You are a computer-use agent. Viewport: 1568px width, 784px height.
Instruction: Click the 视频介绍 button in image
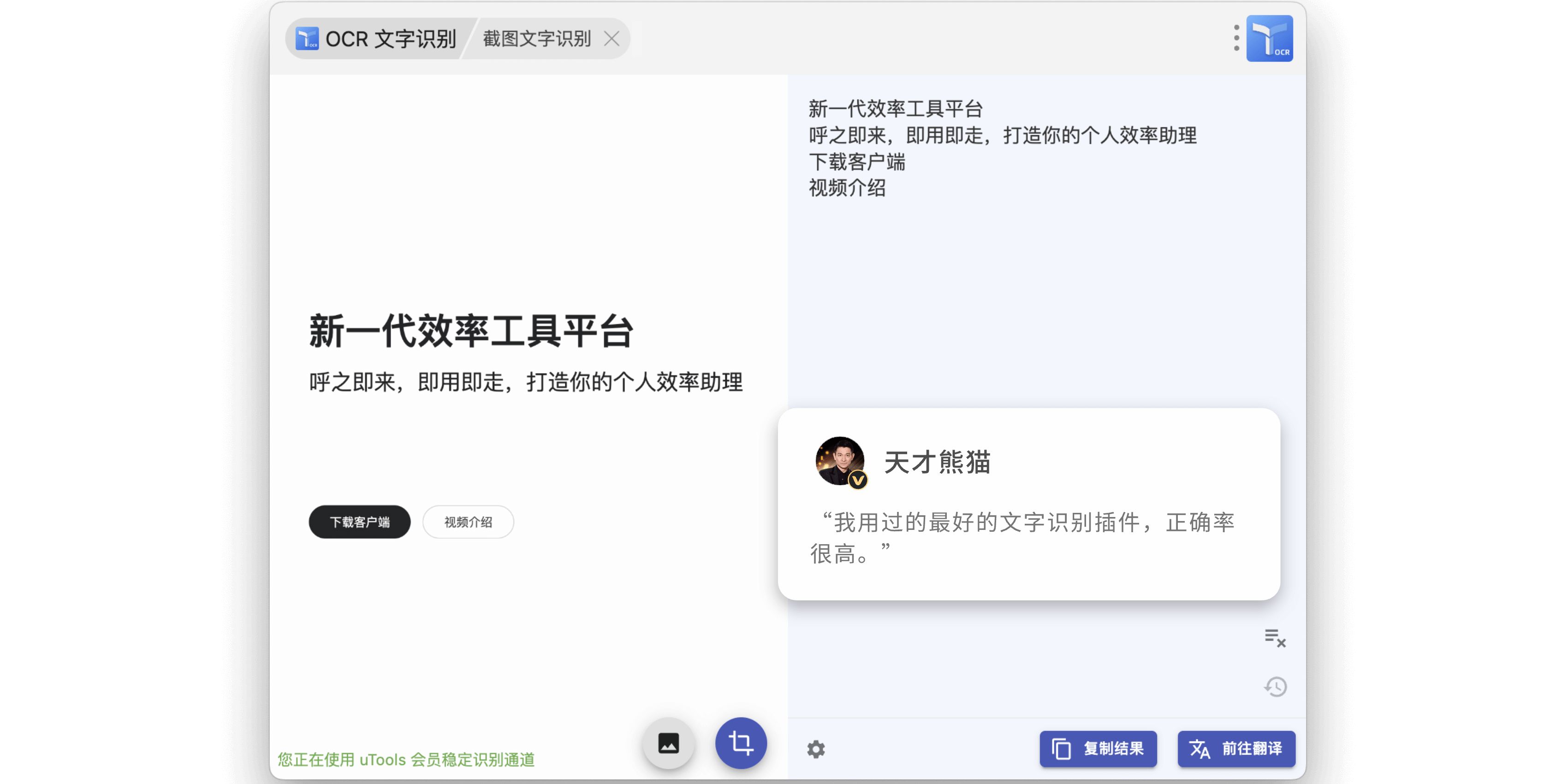coord(468,522)
